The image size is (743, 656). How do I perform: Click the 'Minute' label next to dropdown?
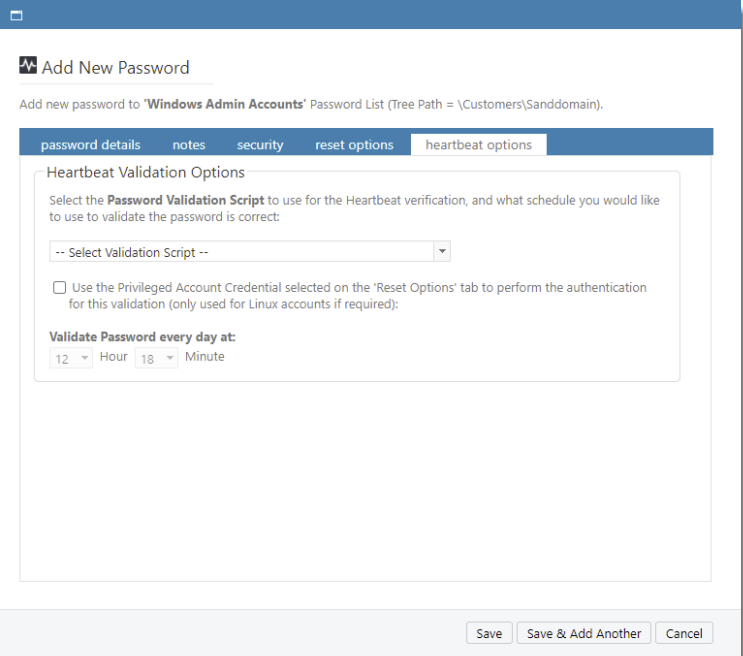coord(204,357)
